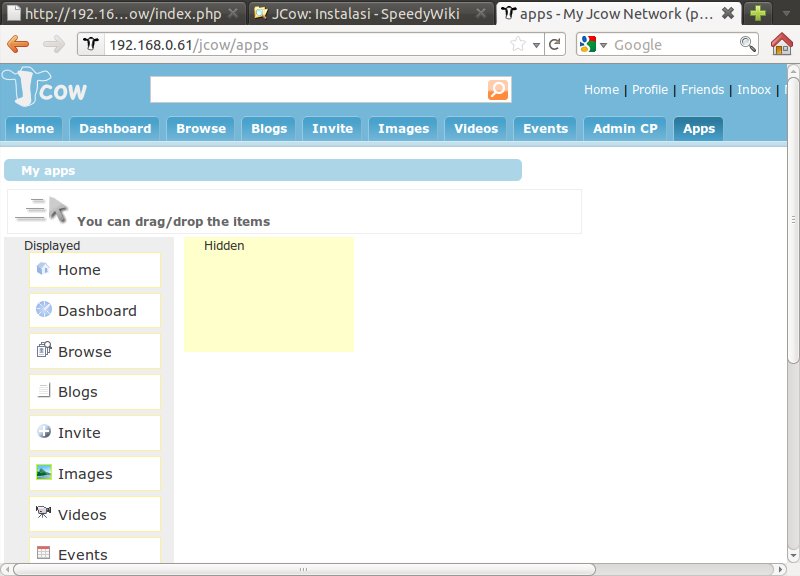Open the Browse navigation tab
This screenshot has width=800, height=576.
201,129
